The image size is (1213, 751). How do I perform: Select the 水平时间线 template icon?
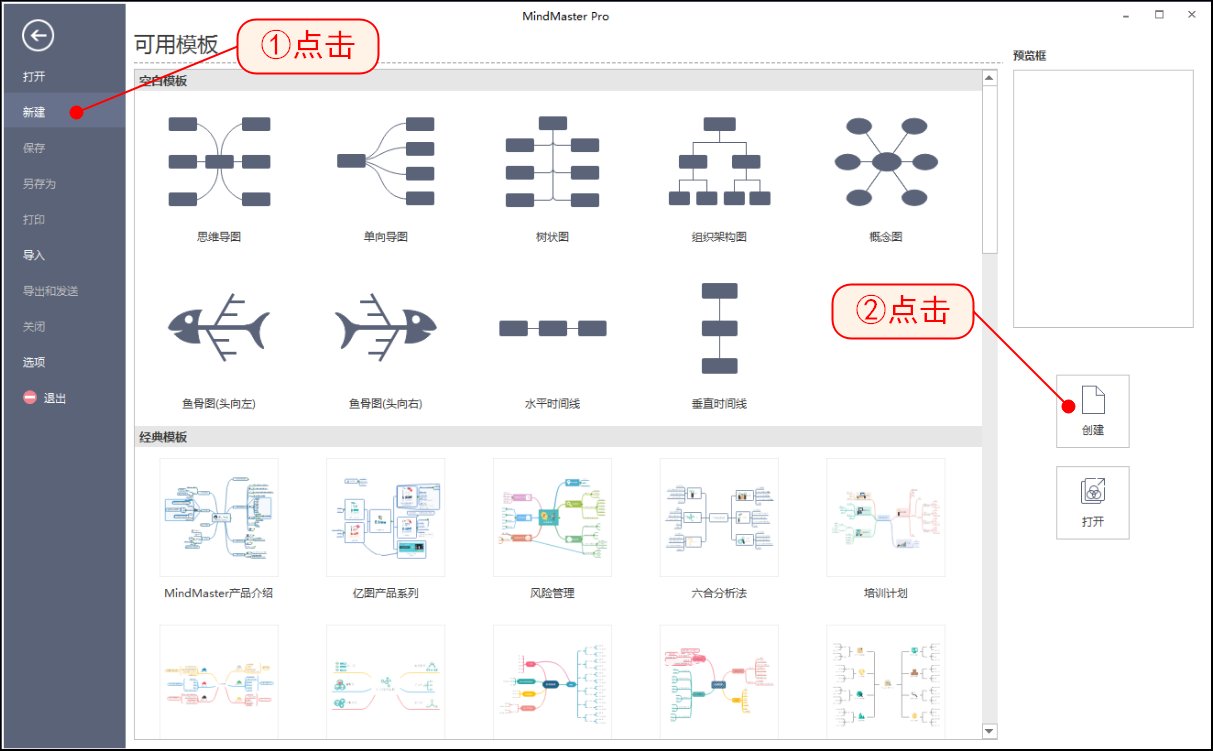pyautogui.click(x=553, y=327)
